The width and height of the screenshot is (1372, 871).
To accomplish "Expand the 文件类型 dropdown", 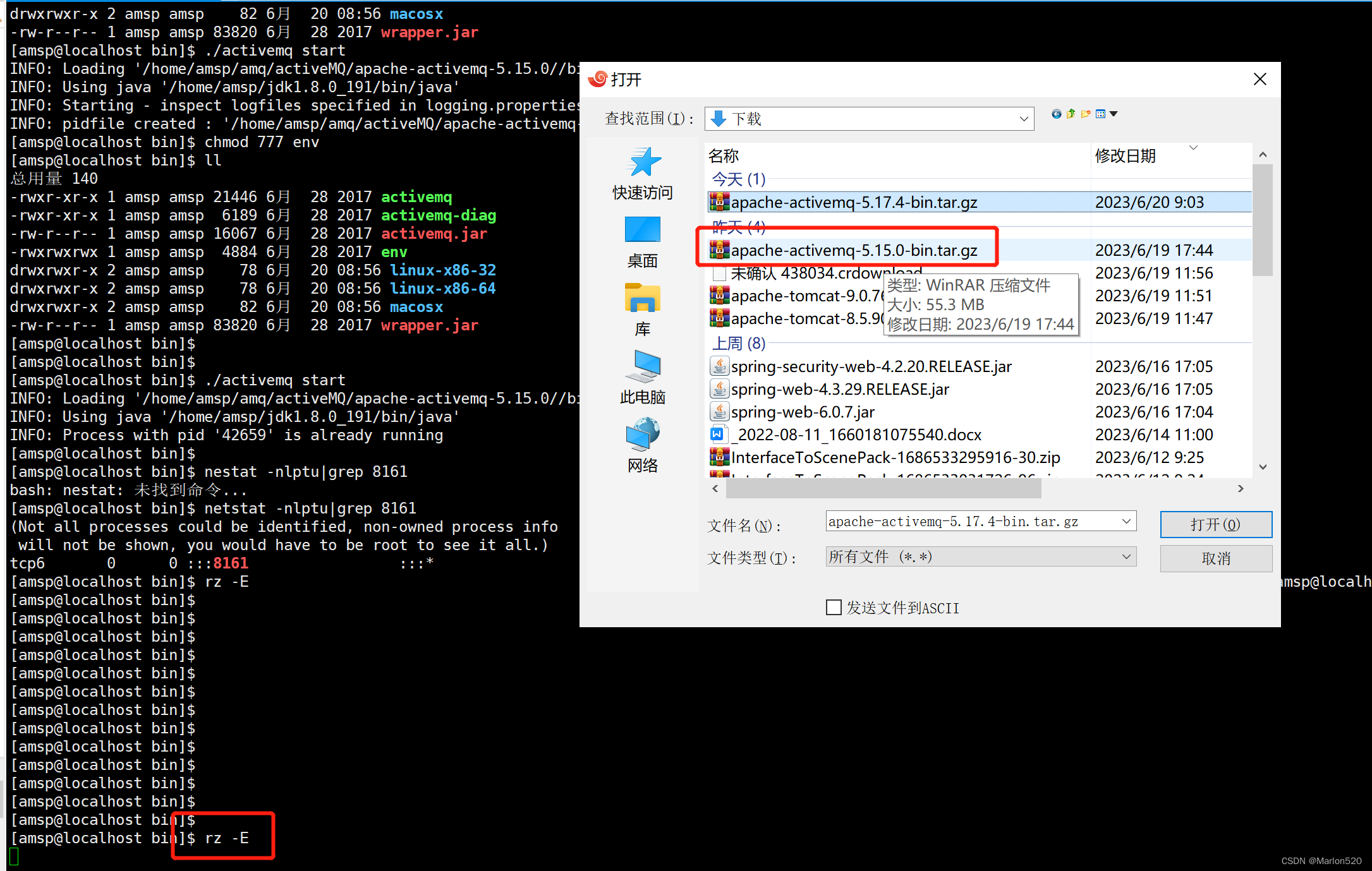I will (1126, 557).
